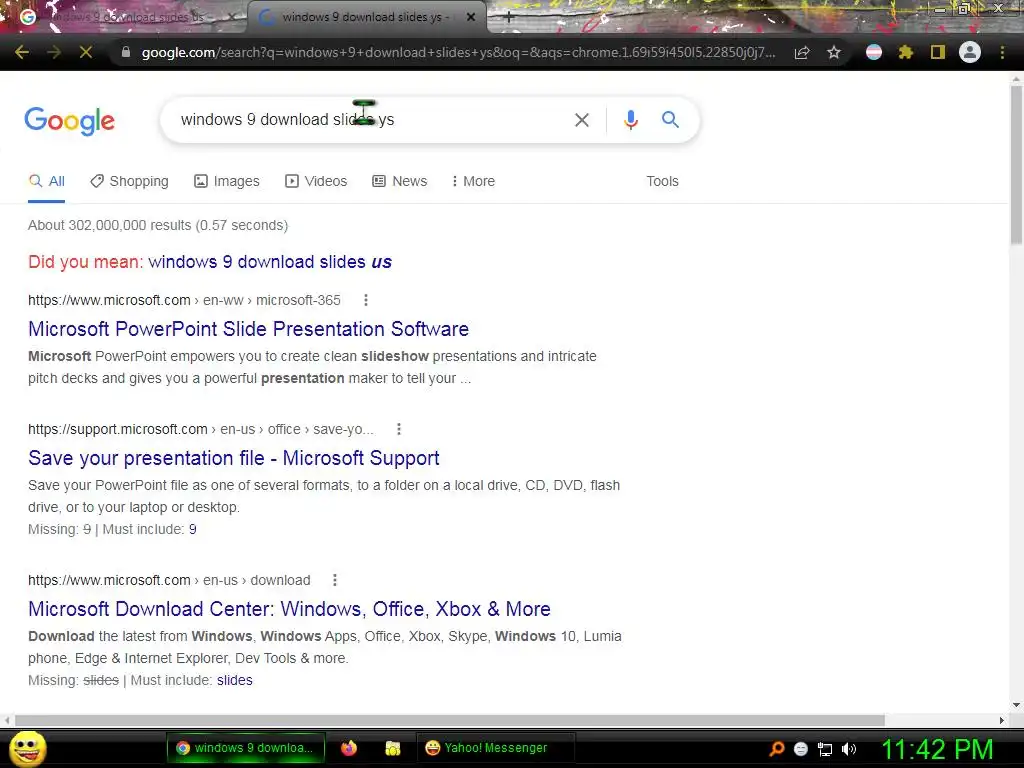Image resolution: width=1024 pixels, height=768 pixels.
Task: Select the Chrome window taskbar button
Action: [x=246, y=748]
